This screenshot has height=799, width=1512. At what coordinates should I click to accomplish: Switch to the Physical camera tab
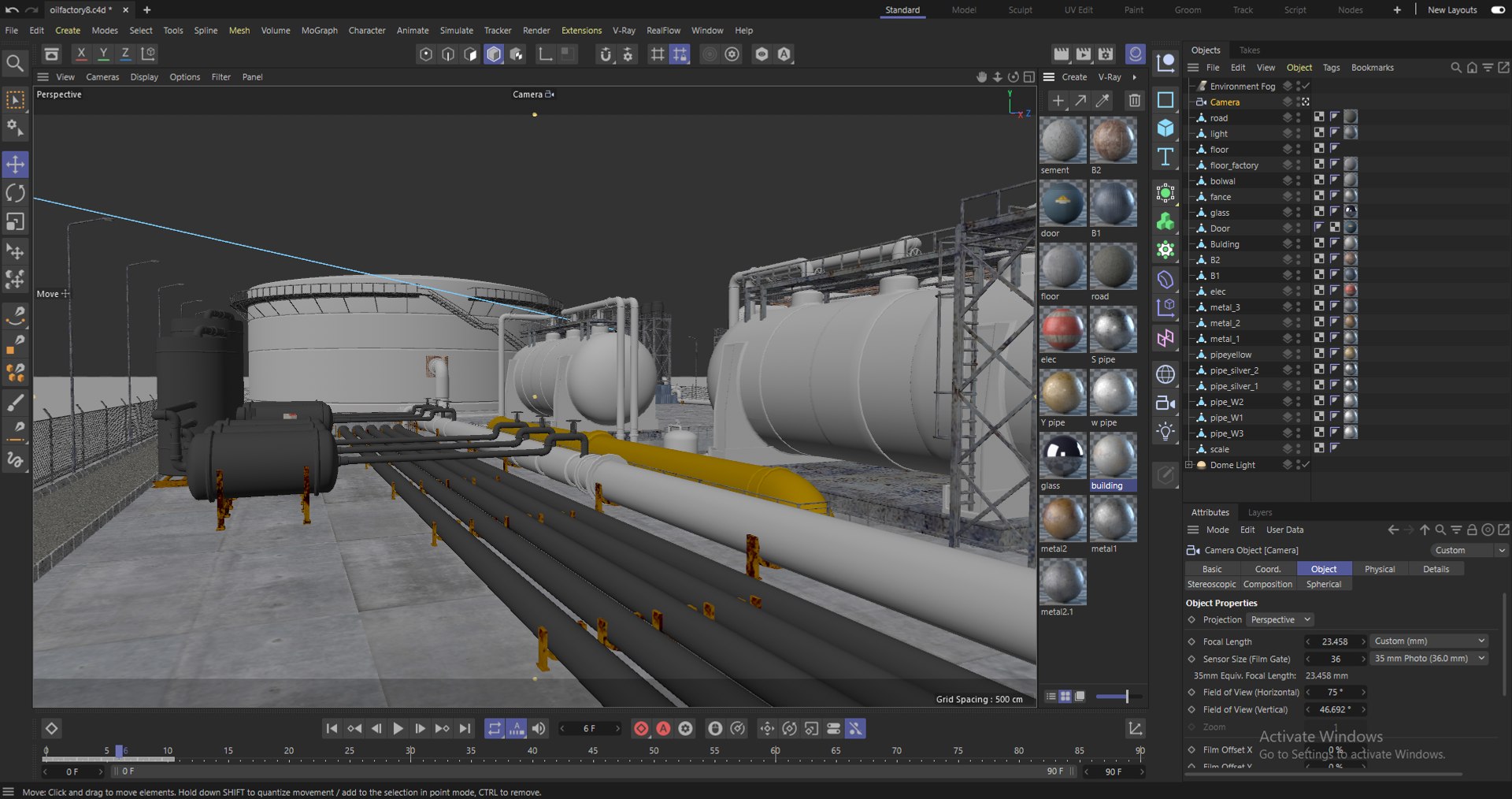point(1379,569)
